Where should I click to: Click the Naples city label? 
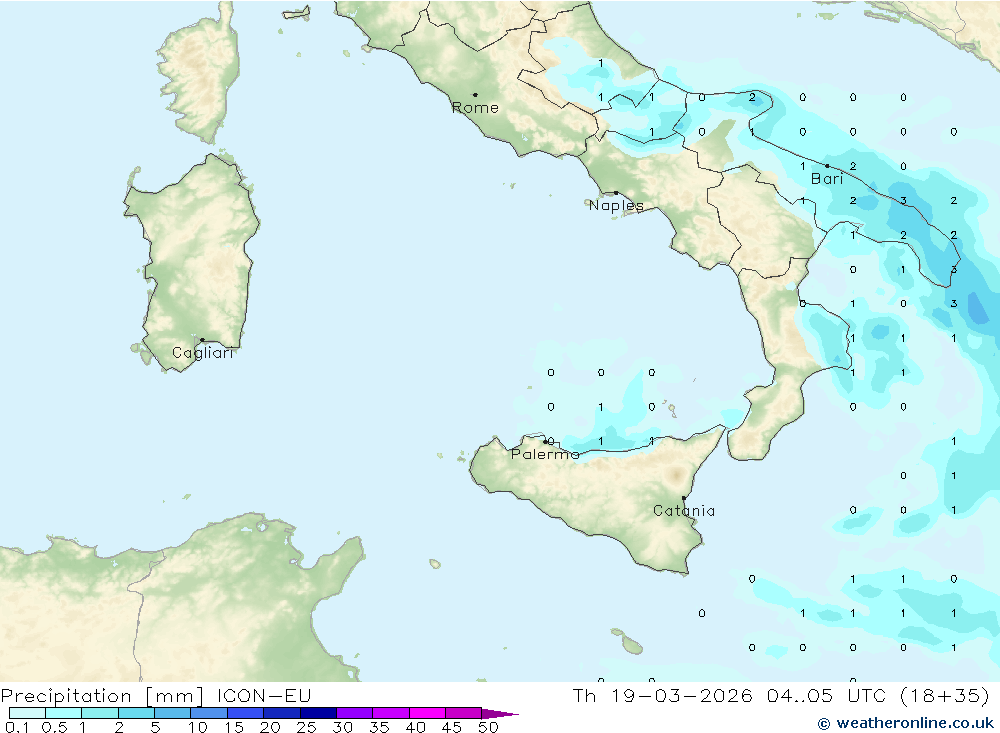pyautogui.click(x=616, y=205)
